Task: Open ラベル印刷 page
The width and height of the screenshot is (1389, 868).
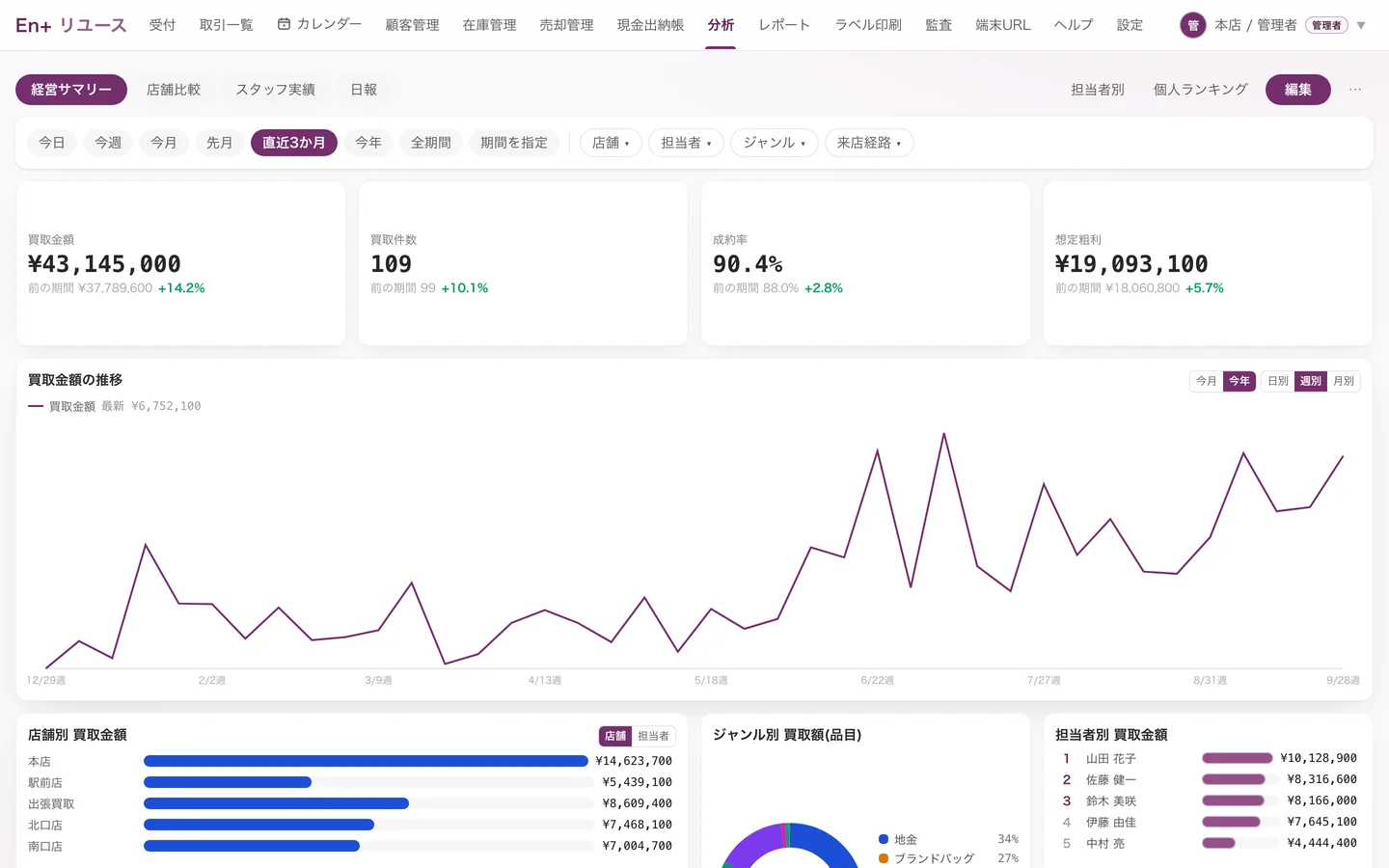Action: pyautogui.click(x=868, y=25)
